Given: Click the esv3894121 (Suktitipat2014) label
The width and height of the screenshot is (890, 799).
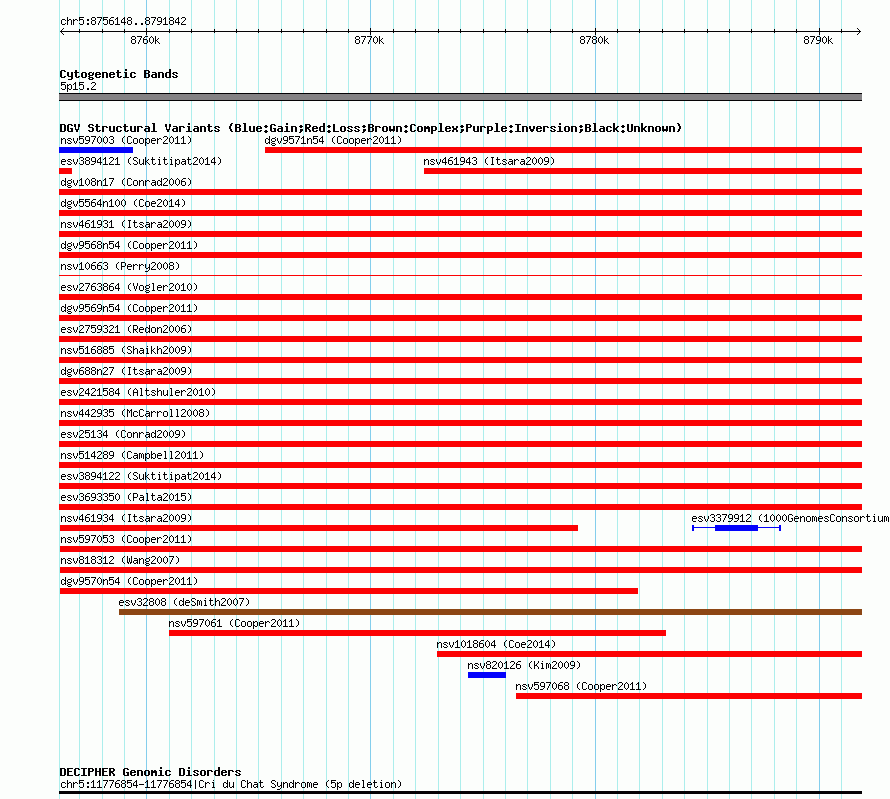Looking at the screenshot, I should [x=141, y=161].
